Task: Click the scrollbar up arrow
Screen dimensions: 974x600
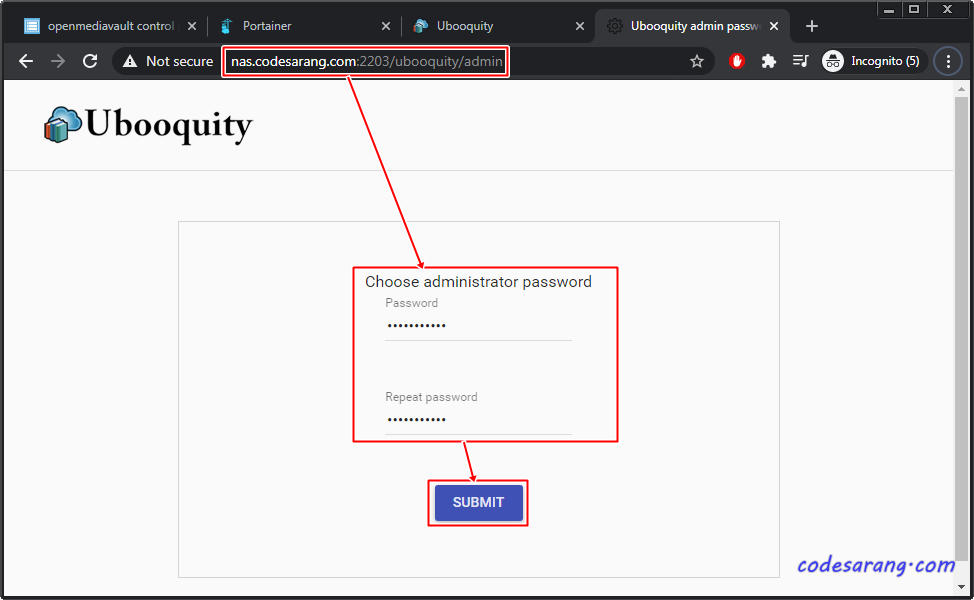Action: (961, 89)
